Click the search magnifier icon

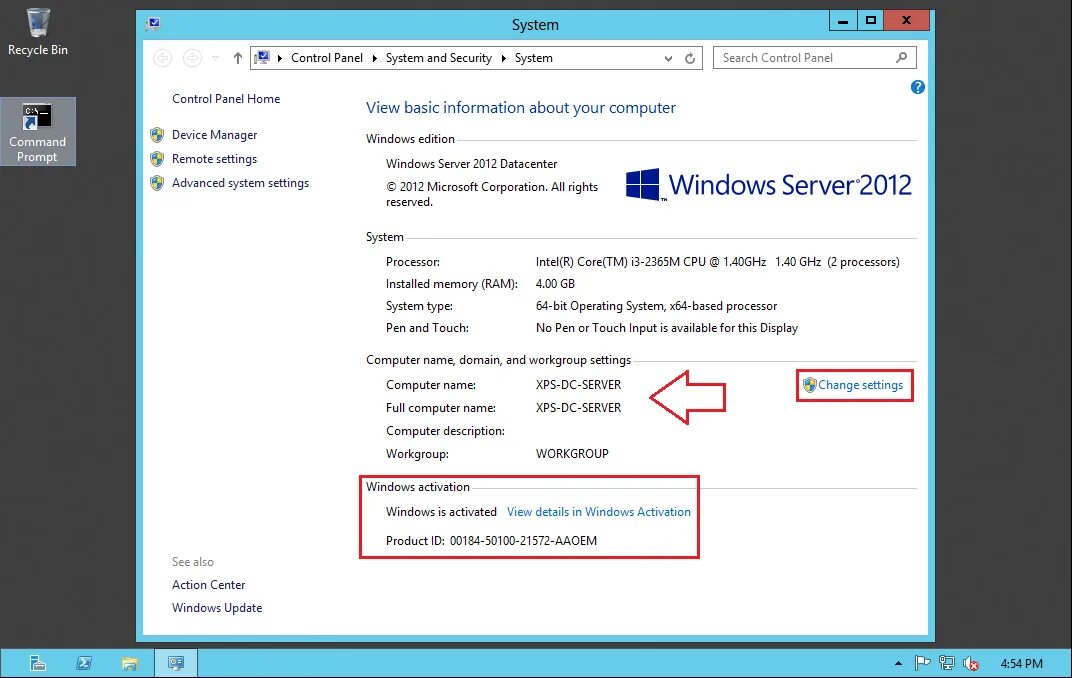(902, 57)
